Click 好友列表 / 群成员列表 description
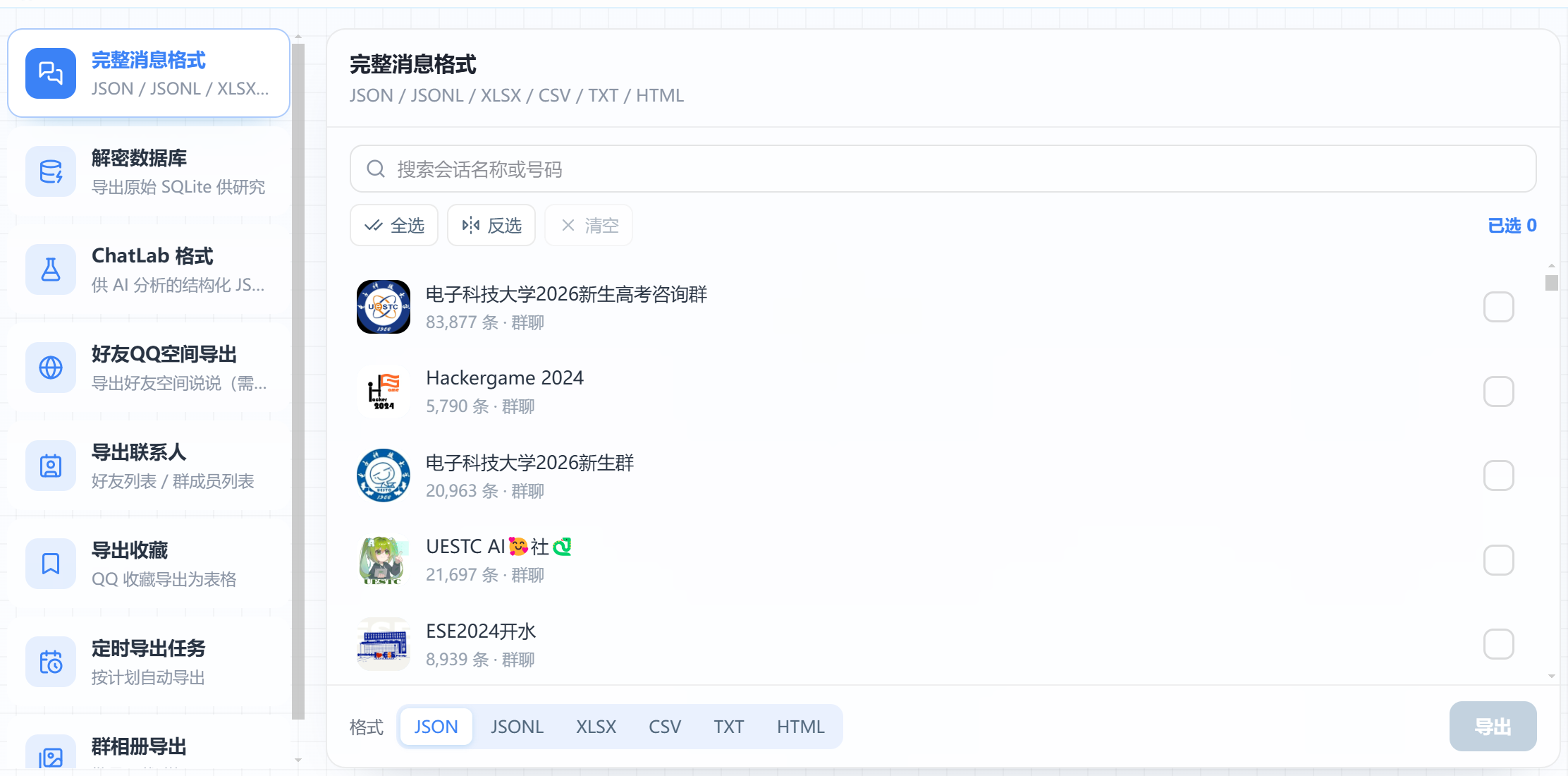1568x776 pixels. (173, 481)
